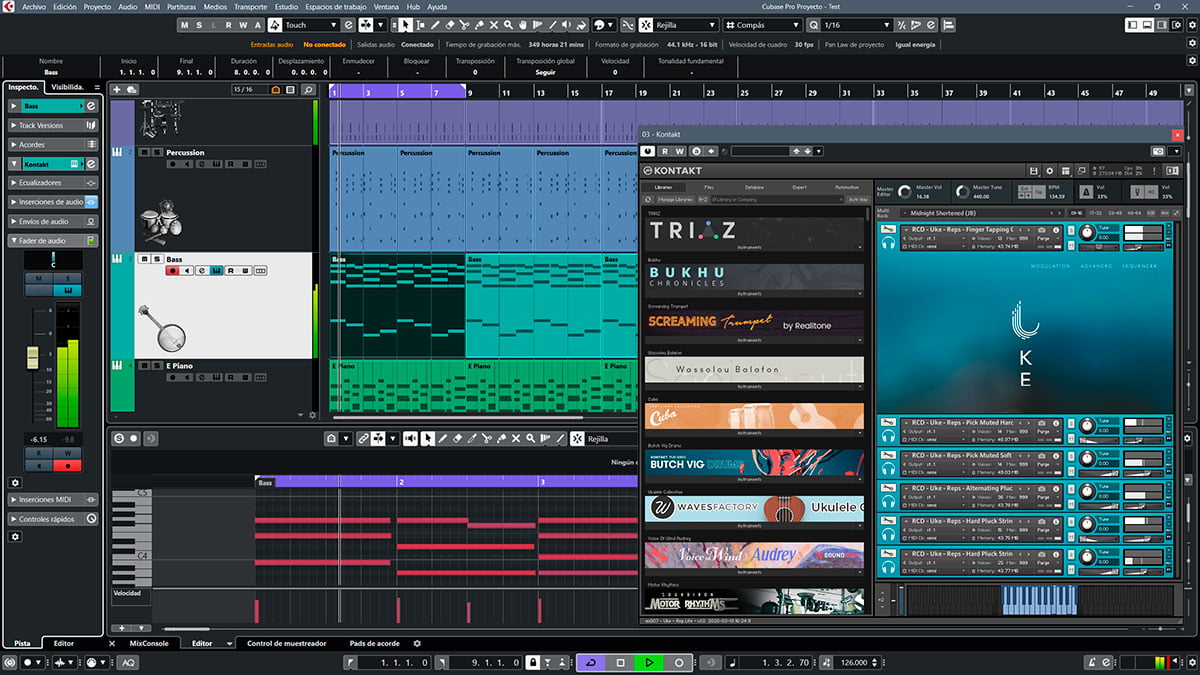The image size is (1200, 675).
Task: Open Kontakt options gear icon
Action: pos(1048,171)
